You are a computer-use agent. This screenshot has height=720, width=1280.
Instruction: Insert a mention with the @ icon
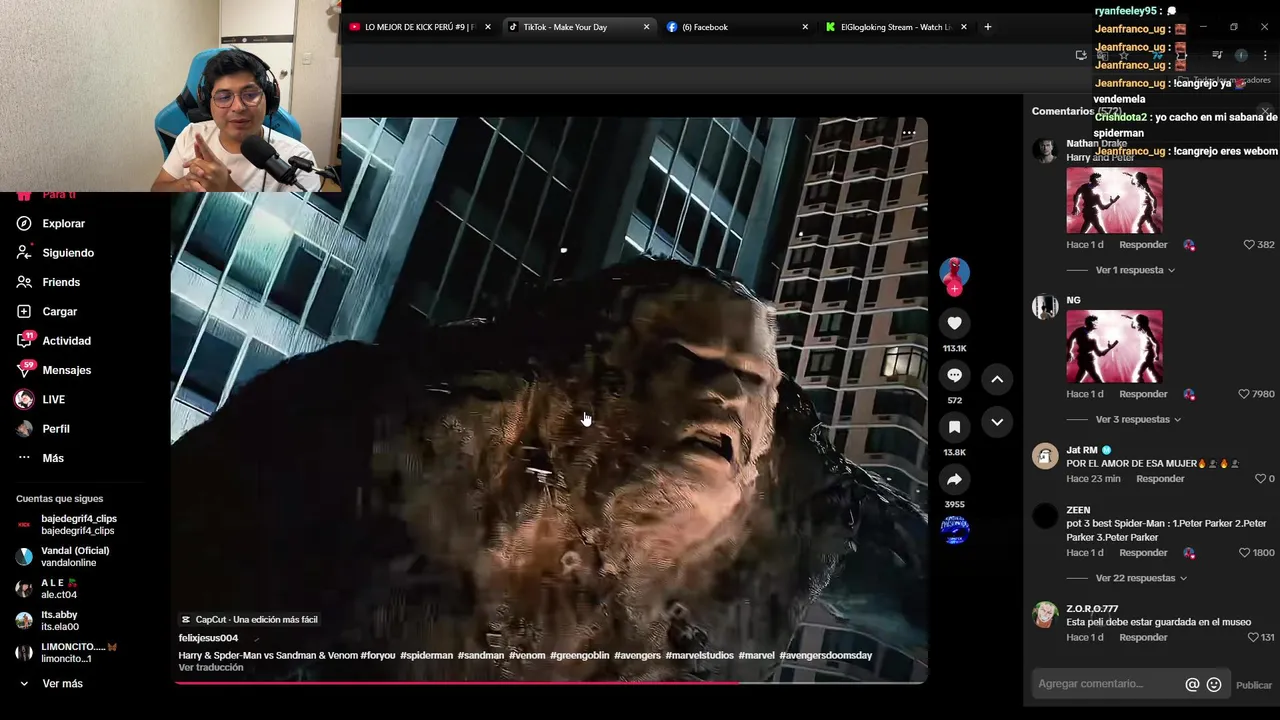[x=1192, y=684]
